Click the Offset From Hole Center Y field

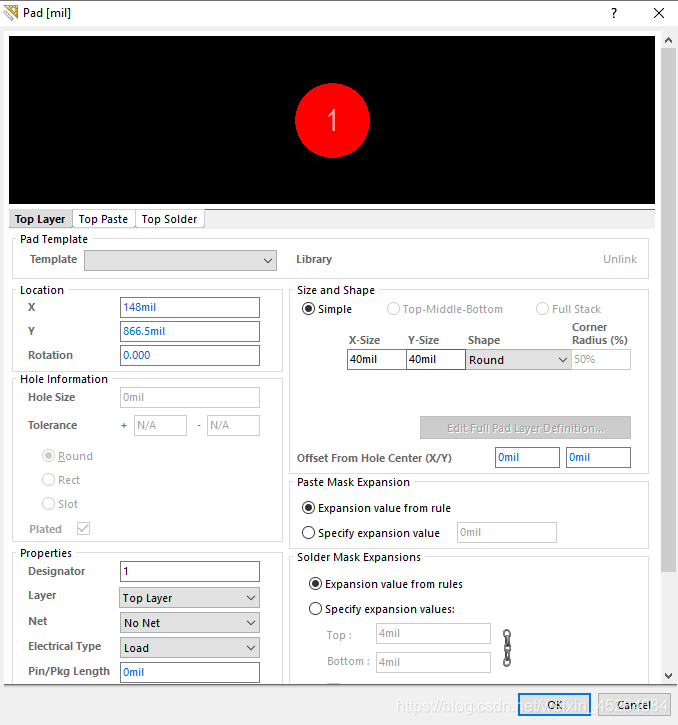598,457
